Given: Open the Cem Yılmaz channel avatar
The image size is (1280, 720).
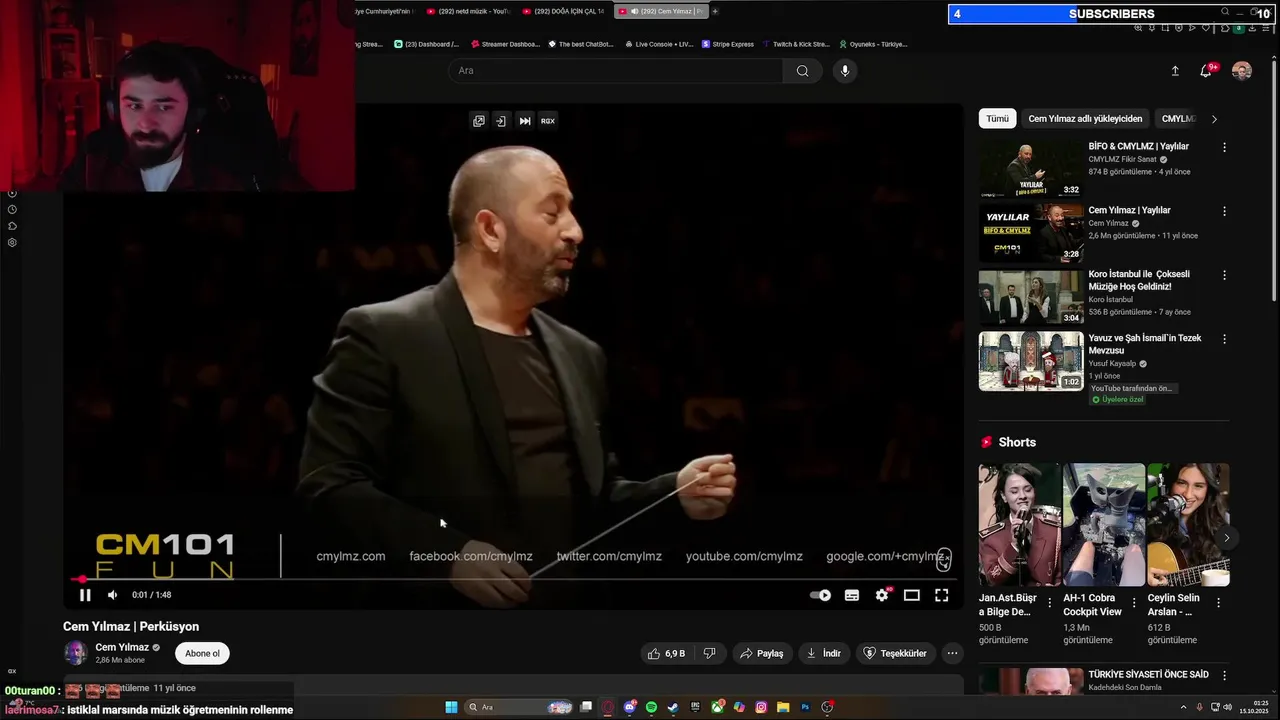Looking at the screenshot, I should point(75,653).
